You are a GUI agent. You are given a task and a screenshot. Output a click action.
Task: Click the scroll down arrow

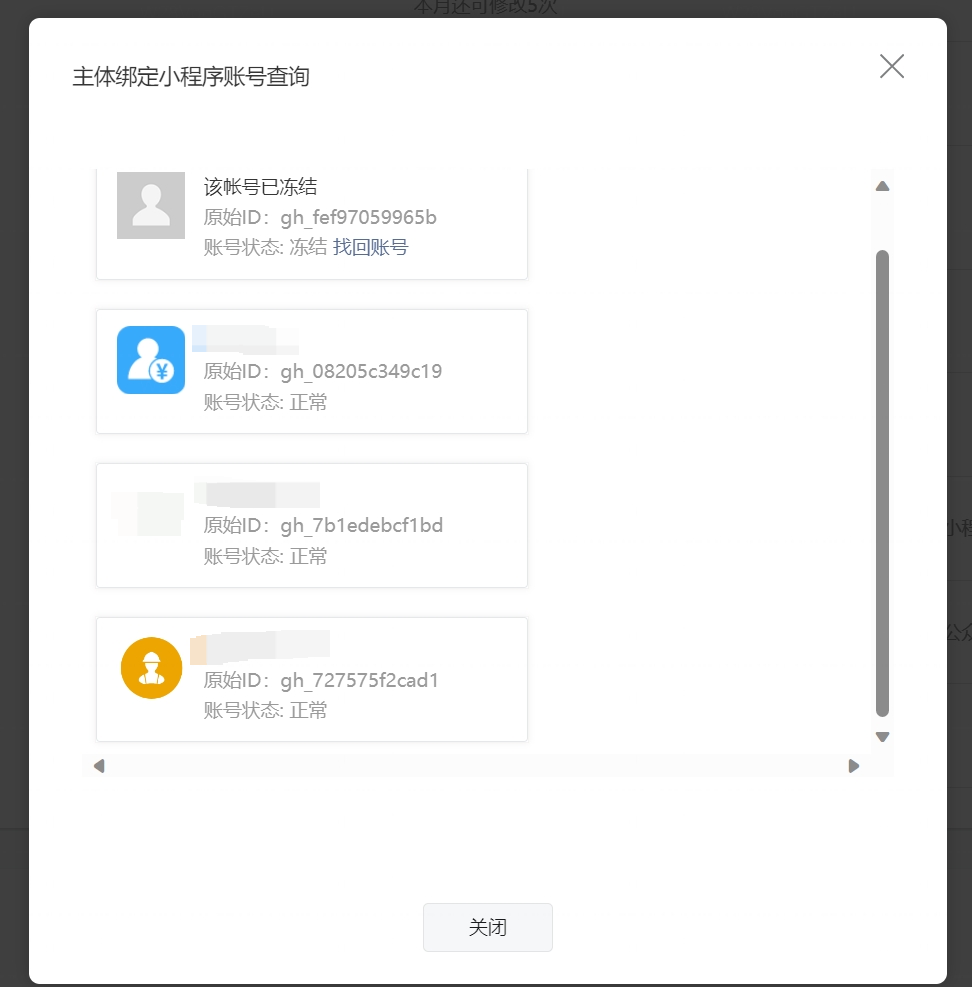coord(883,737)
